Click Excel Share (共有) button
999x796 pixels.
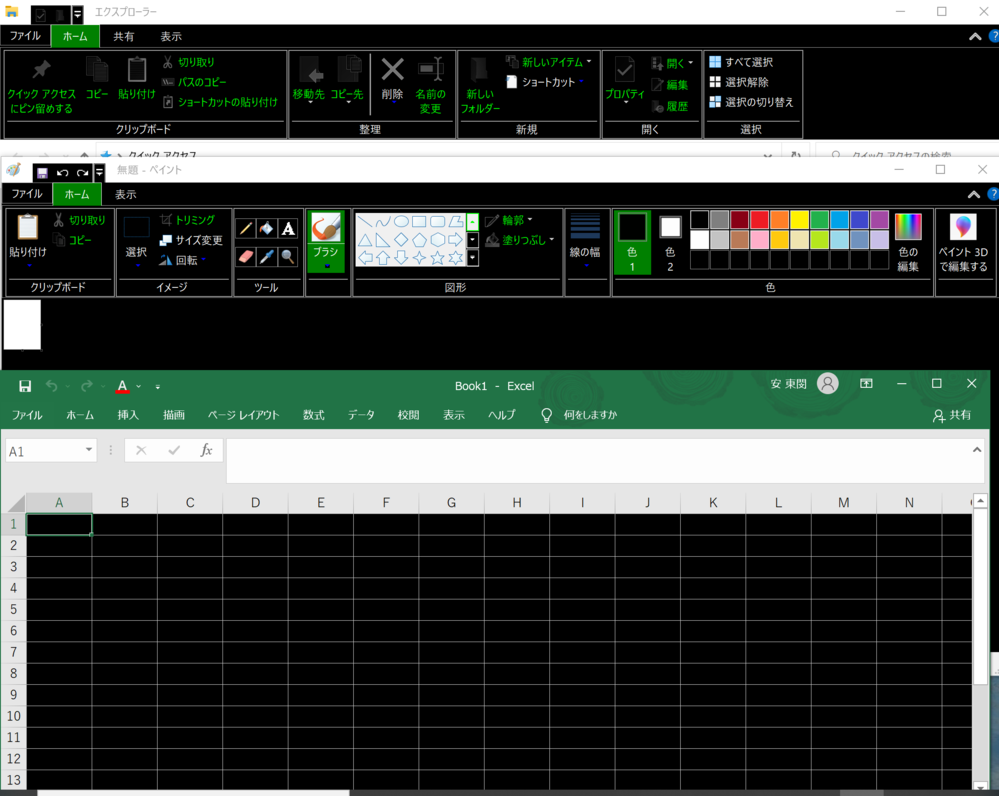tap(952, 416)
